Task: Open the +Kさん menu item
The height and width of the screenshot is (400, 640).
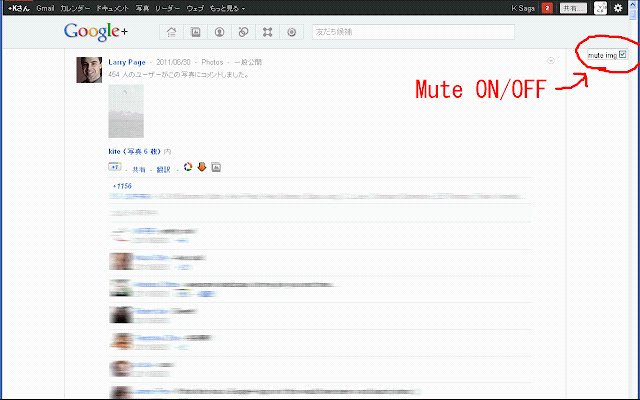Action: 19,8
